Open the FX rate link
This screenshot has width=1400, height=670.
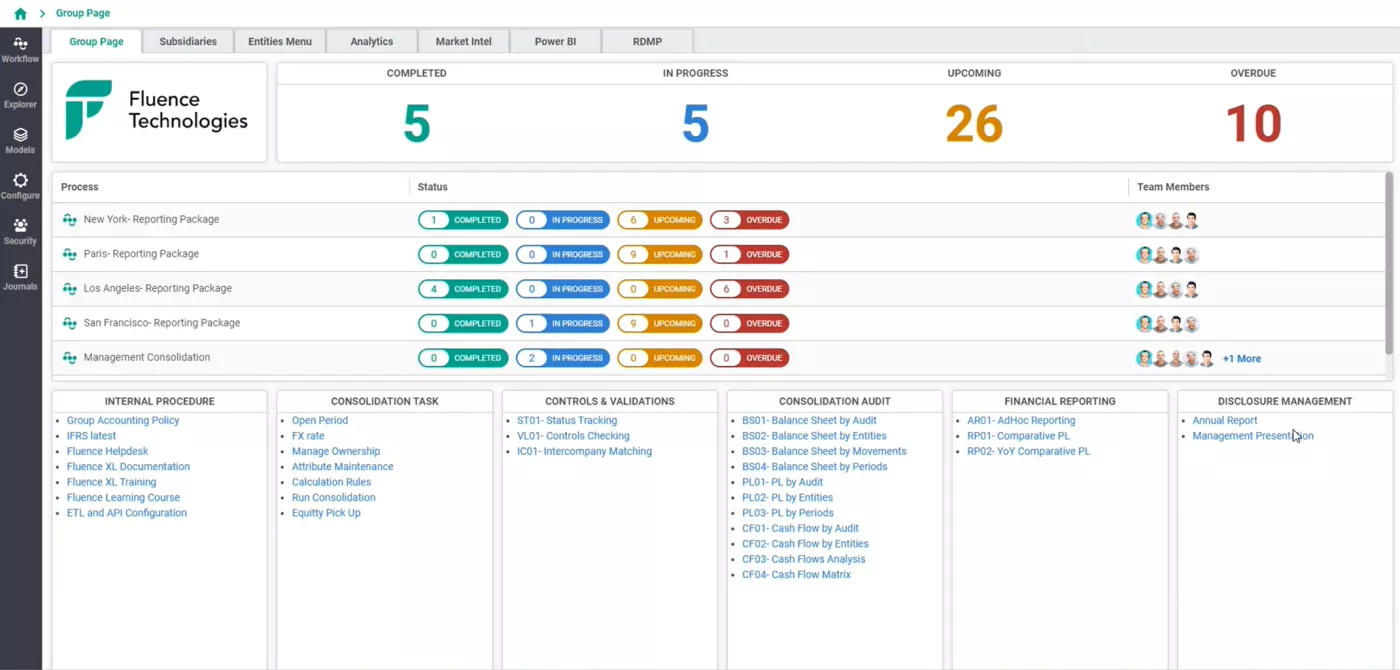click(x=308, y=436)
